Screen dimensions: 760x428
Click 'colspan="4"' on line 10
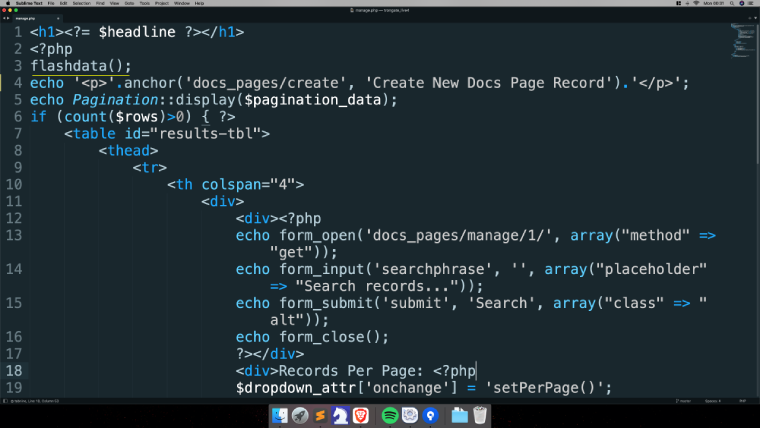(248, 185)
